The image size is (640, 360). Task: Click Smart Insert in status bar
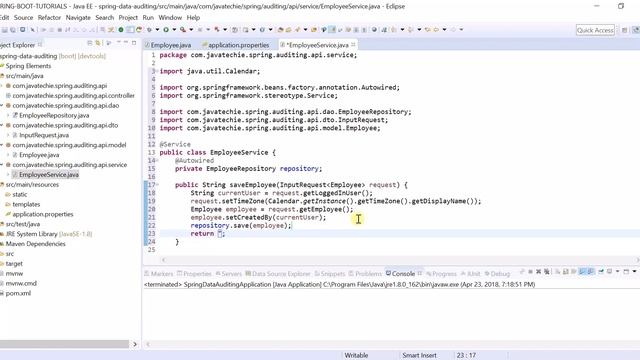point(419,356)
